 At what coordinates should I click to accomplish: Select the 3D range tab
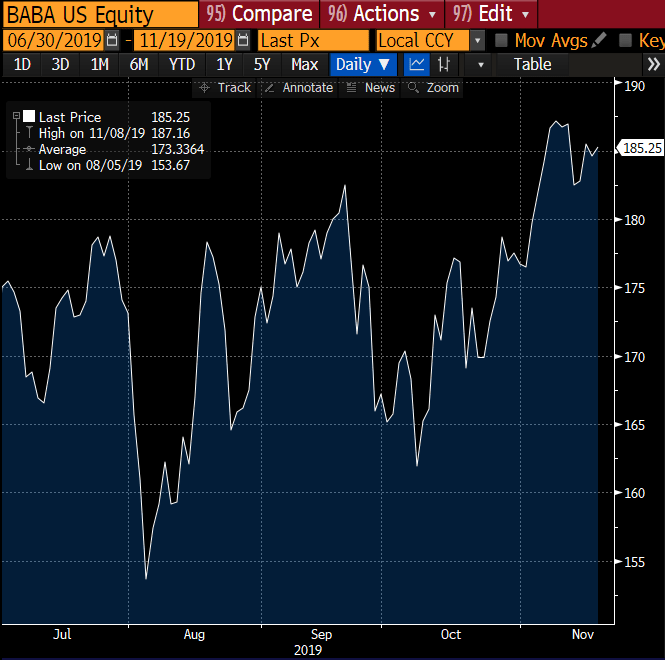(x=60, y=64)
